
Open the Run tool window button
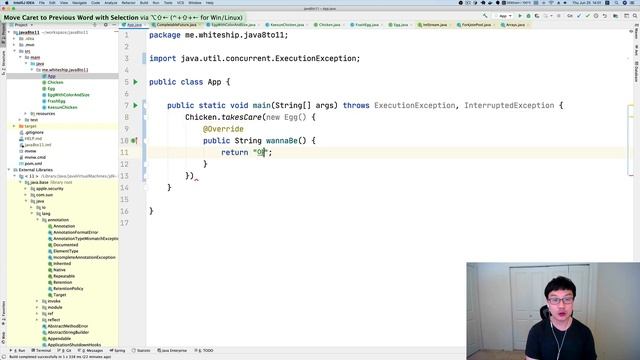click(18, 351)
